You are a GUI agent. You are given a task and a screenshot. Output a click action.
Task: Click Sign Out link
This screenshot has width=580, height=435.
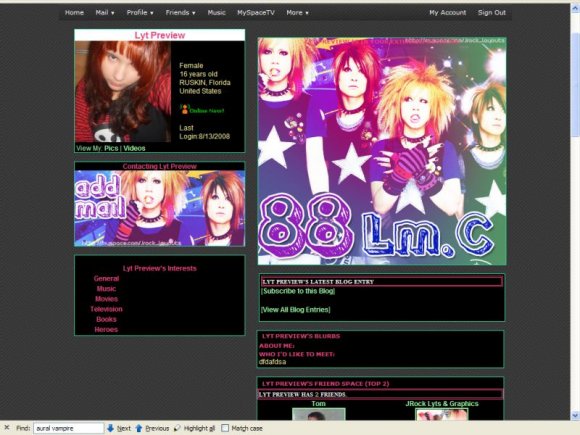click(x=491, y=13)
